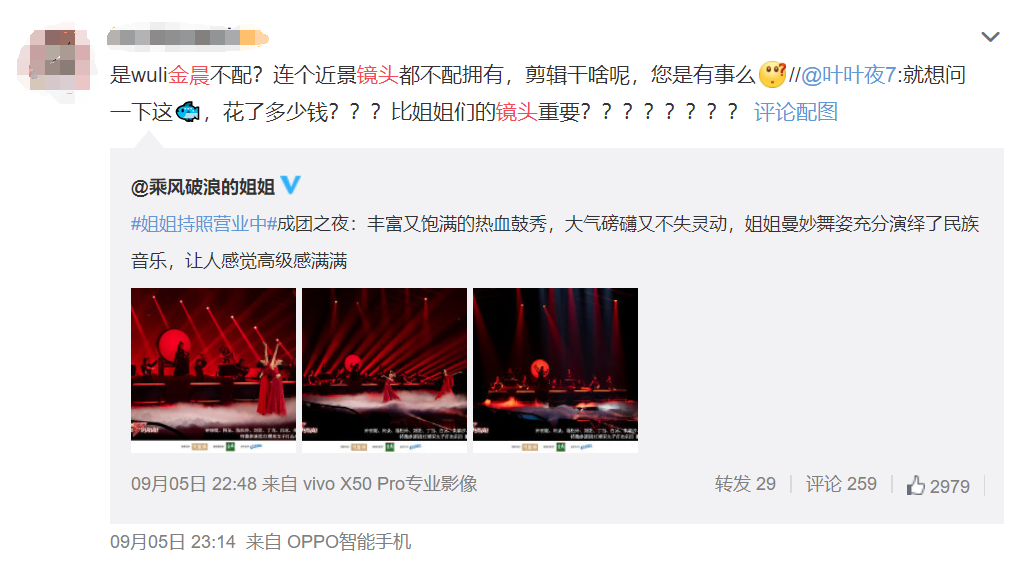1028x570 pixels.
Task: Open the 09月05日 22:48 timestamp link
Action: pyautogui.click(x=193, y=484)
